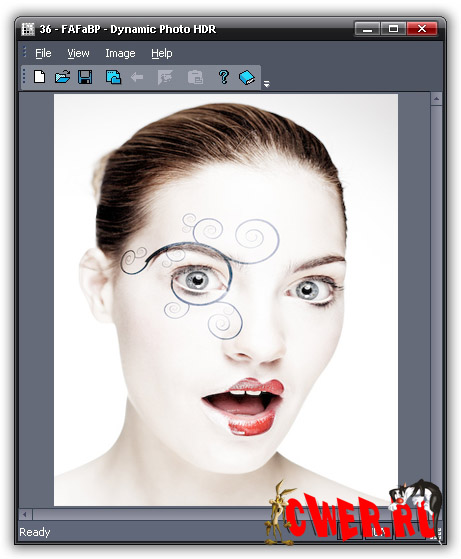Click the application icon in title bar
Image resolution: width=461 pixels, height=559 pixels.
pyautogui.click(x=28, y=29)
